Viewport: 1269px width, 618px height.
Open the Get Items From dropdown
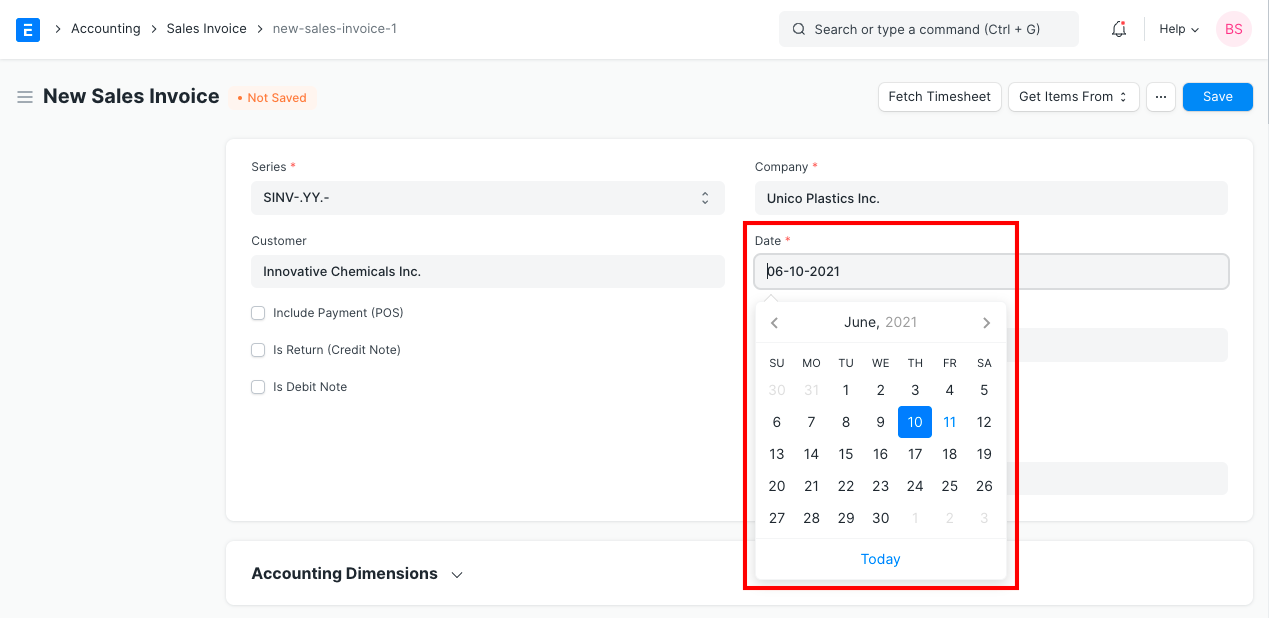[x=1073, y=96]
